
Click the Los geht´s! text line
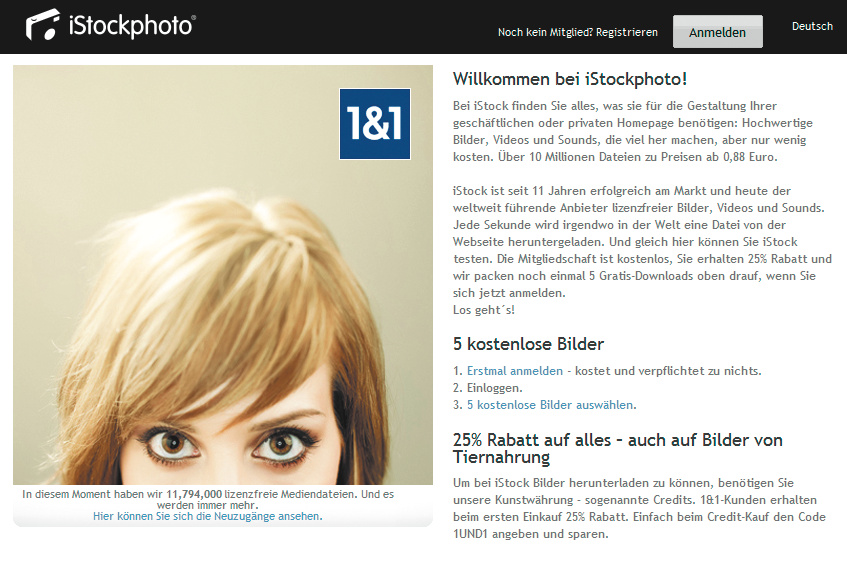(483, 310)
